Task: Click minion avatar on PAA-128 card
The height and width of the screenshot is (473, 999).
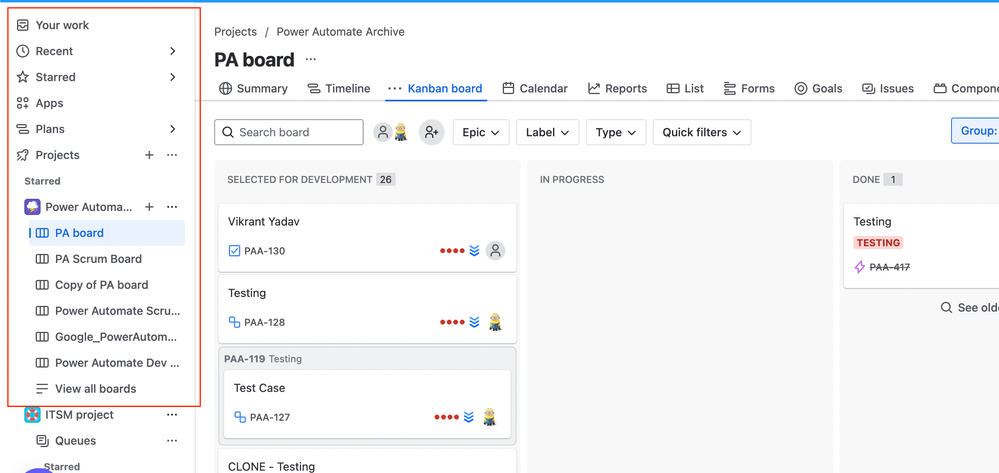Action: click(496, 322)
